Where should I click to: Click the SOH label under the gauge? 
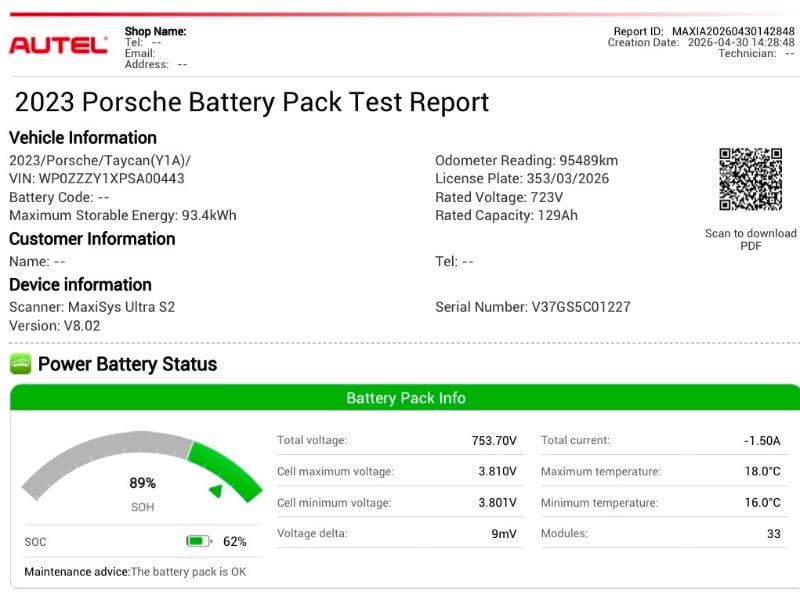[142, 507]
